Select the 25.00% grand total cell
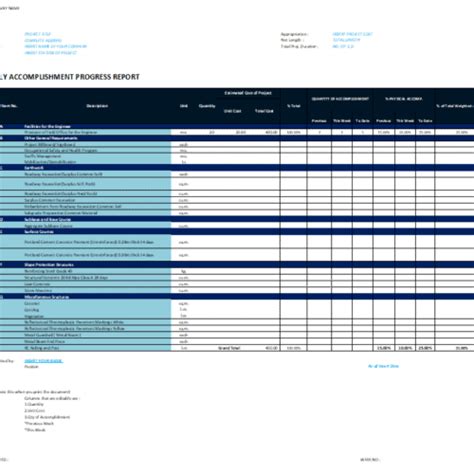The width and height of the screenshot is (474, 474). click(x=425, y=348)
